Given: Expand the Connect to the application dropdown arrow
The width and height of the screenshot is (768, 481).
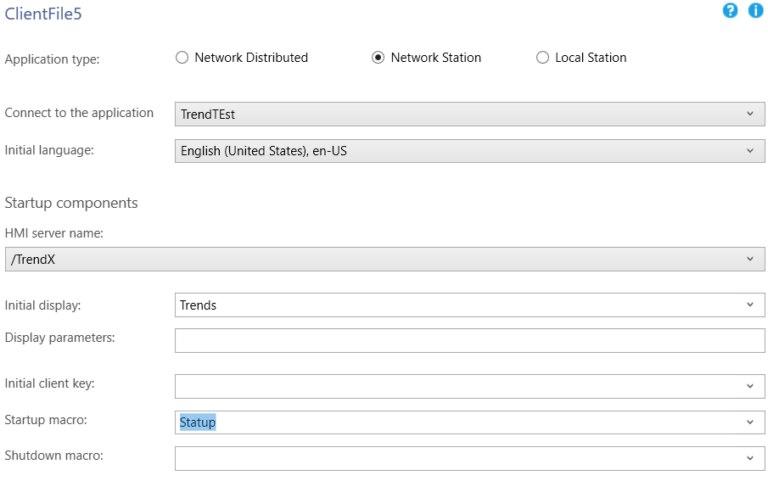Looking at the screenshot, I should click(750, 114).
